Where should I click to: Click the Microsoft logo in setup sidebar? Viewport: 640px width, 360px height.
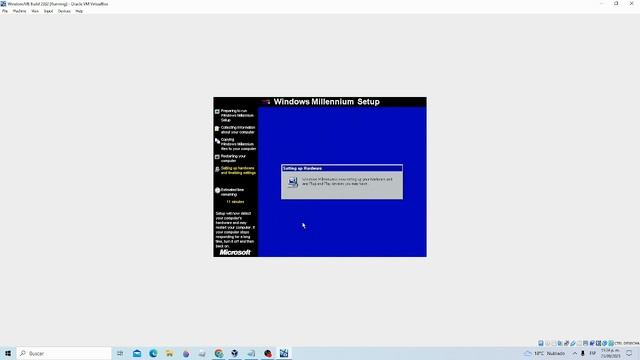(x=235, y=253)
